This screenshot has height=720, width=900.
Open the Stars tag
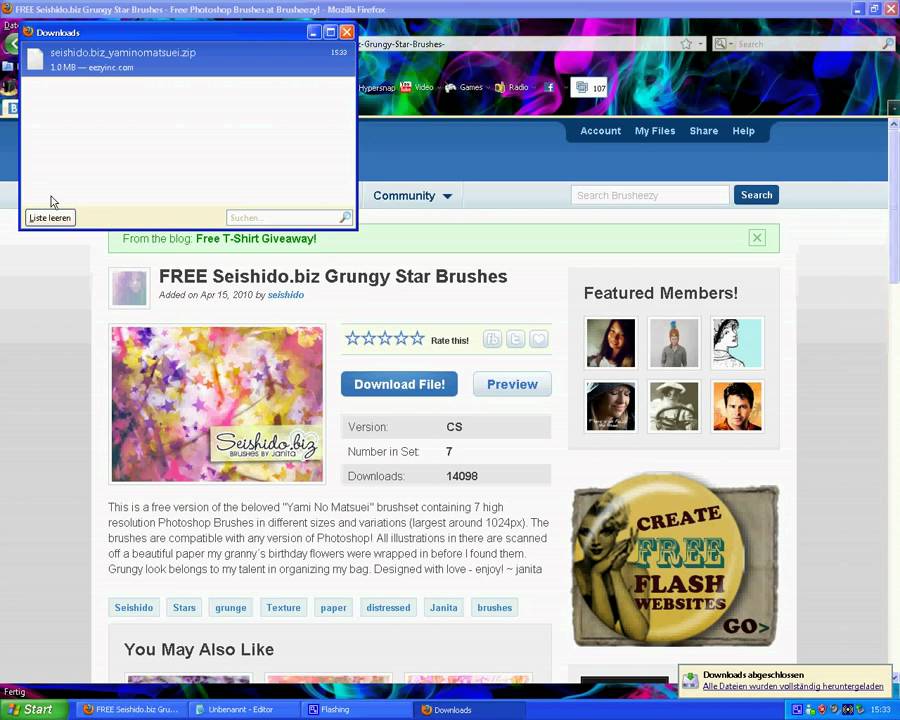point(184,607)
